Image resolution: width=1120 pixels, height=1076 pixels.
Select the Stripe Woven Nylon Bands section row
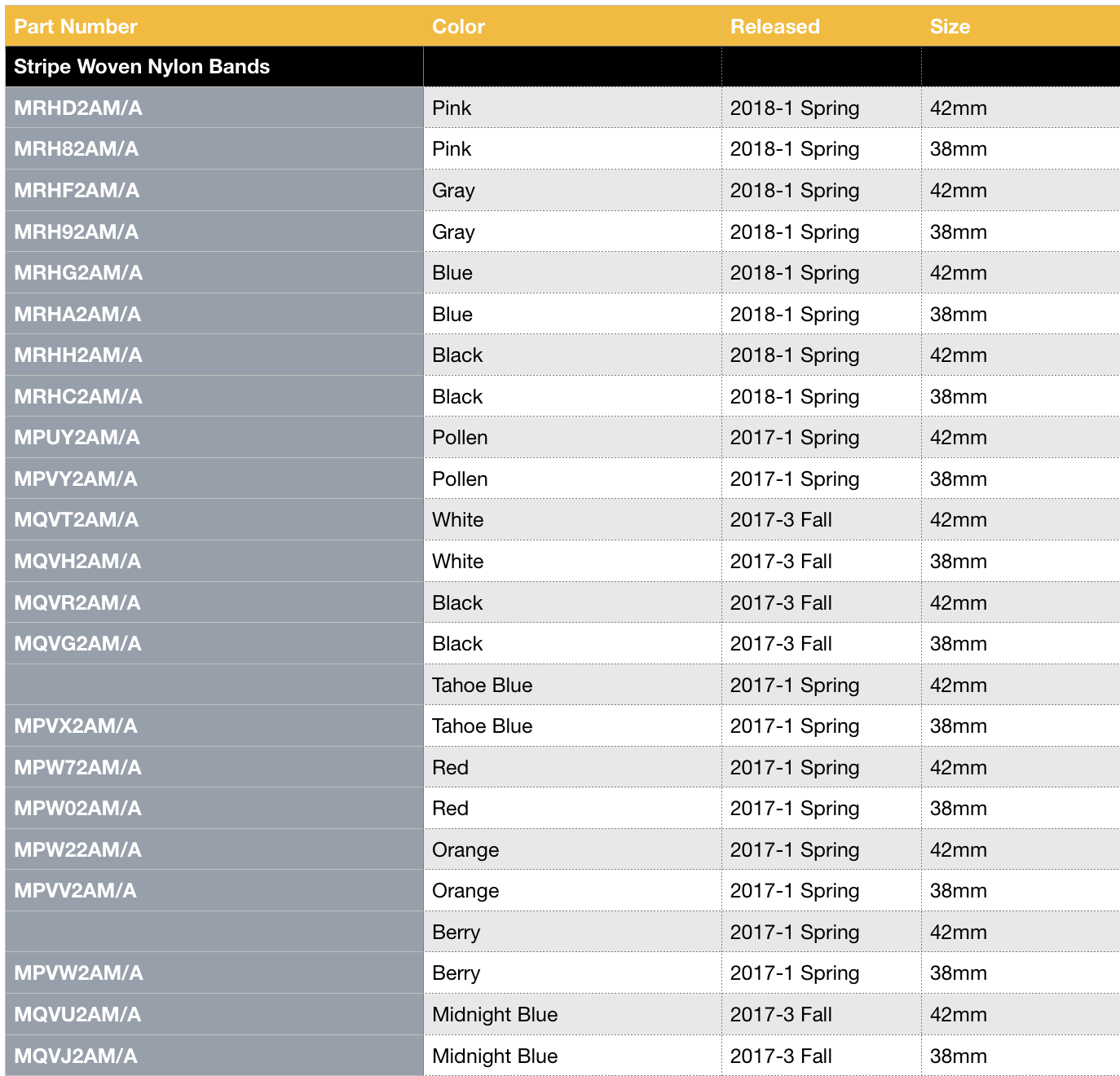142,67
